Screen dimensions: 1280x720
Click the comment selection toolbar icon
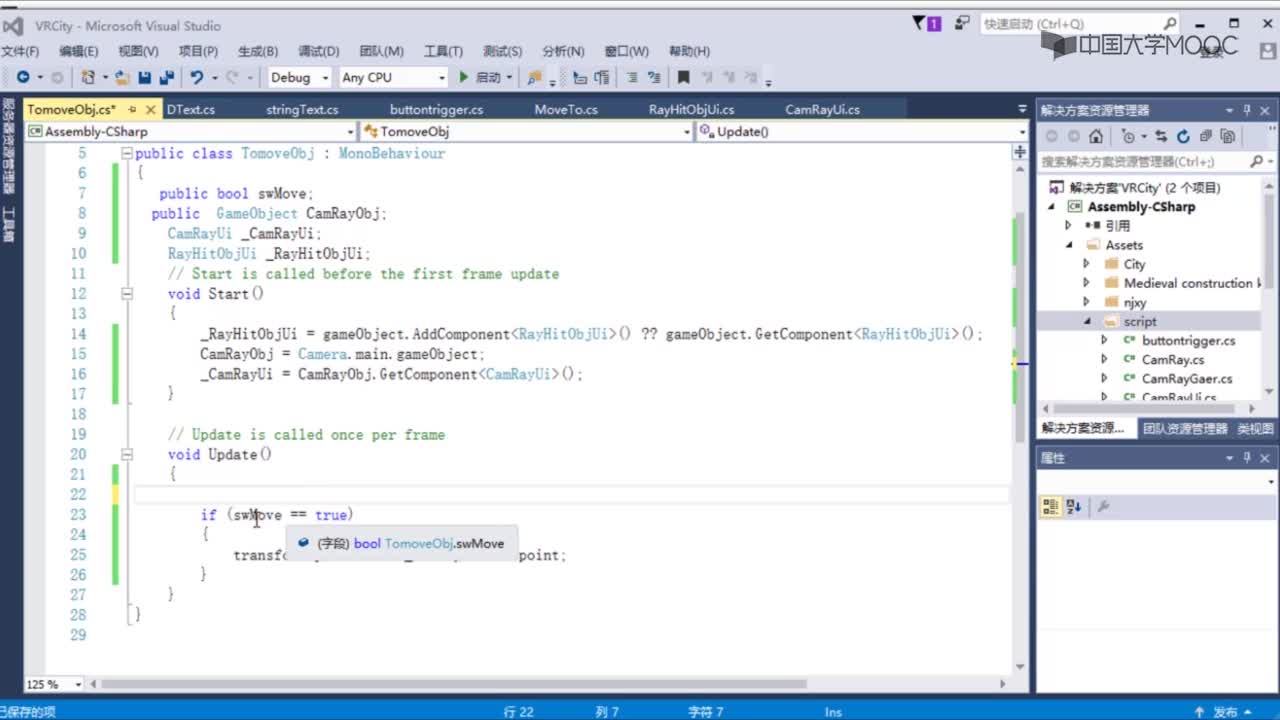click(x=632, y=77)
